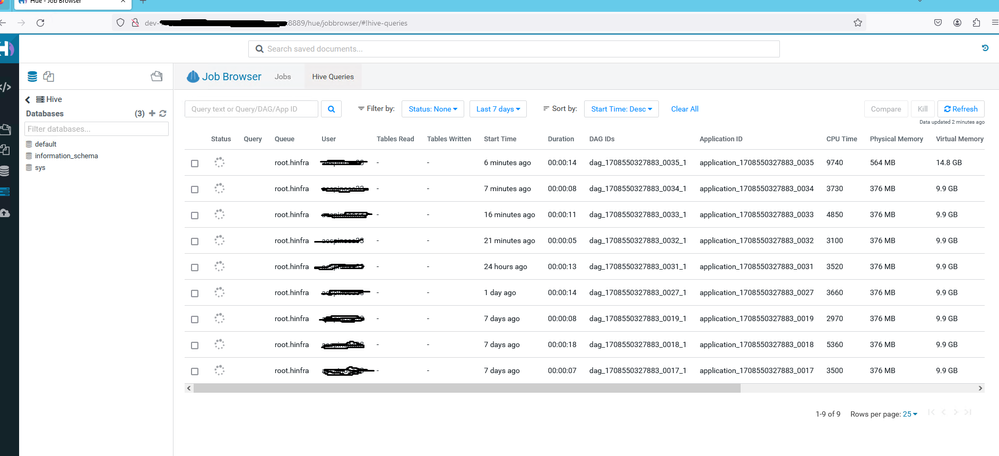Screen dimensions: 999x456
Task: Select the database sources icon in panel
Action: click(x=32, y=76)
